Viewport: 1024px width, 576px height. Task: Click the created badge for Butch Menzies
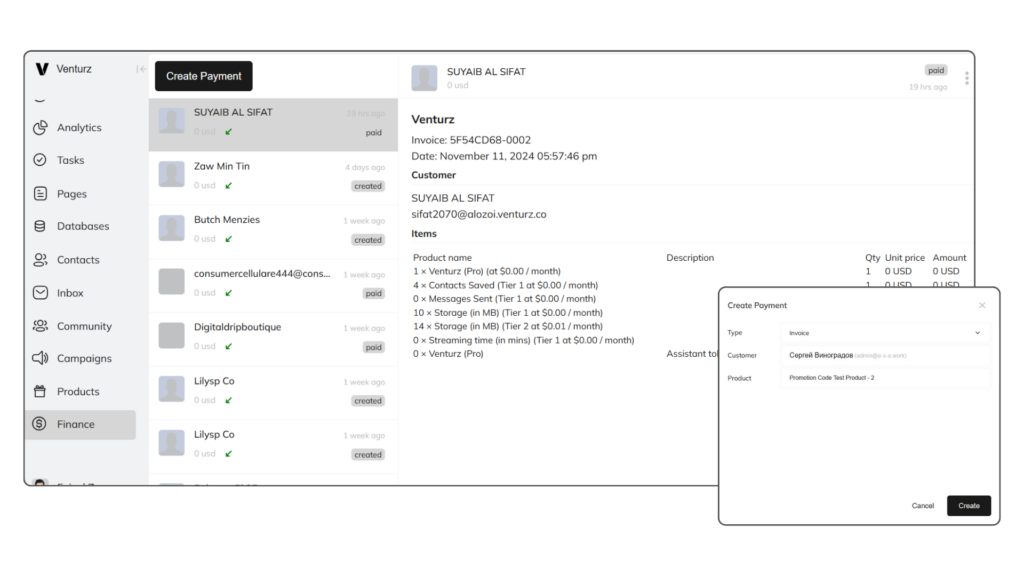(368, 240)
